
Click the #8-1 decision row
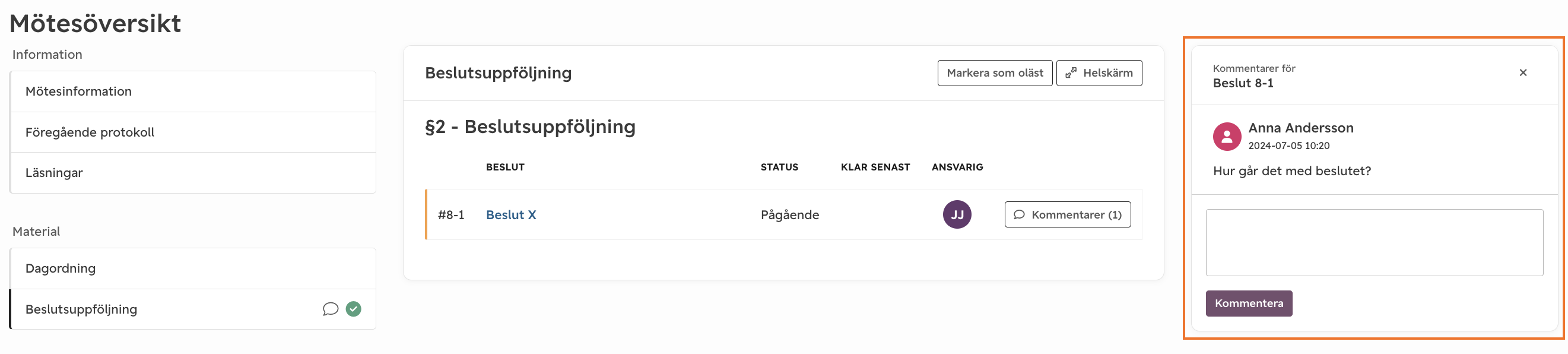pos(783,214)
